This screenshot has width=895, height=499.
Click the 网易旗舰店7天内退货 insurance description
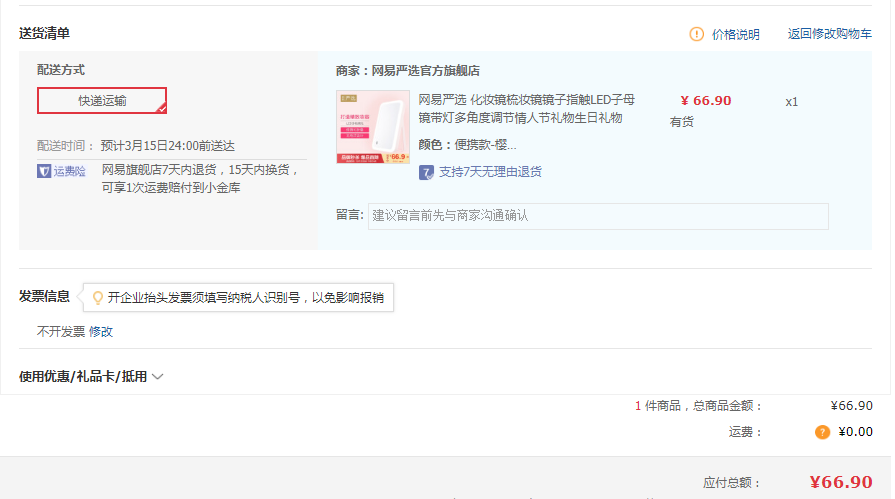[x=200, y=179]
